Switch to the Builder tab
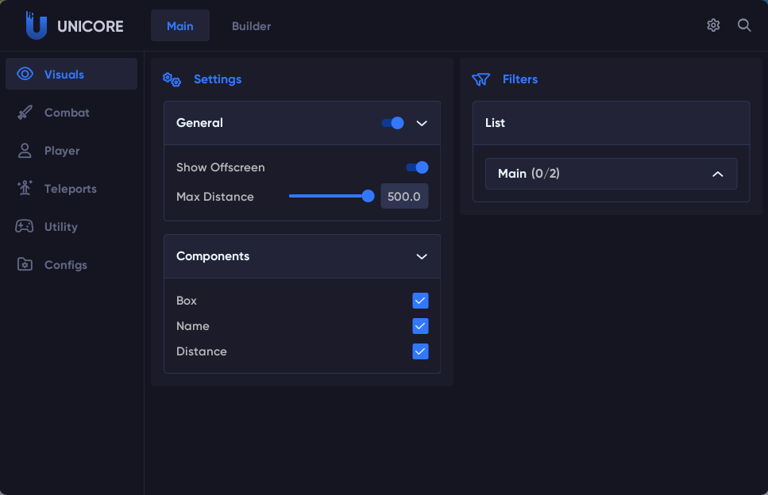This screenshot has height=495, width=768. (x=251, y=26)
